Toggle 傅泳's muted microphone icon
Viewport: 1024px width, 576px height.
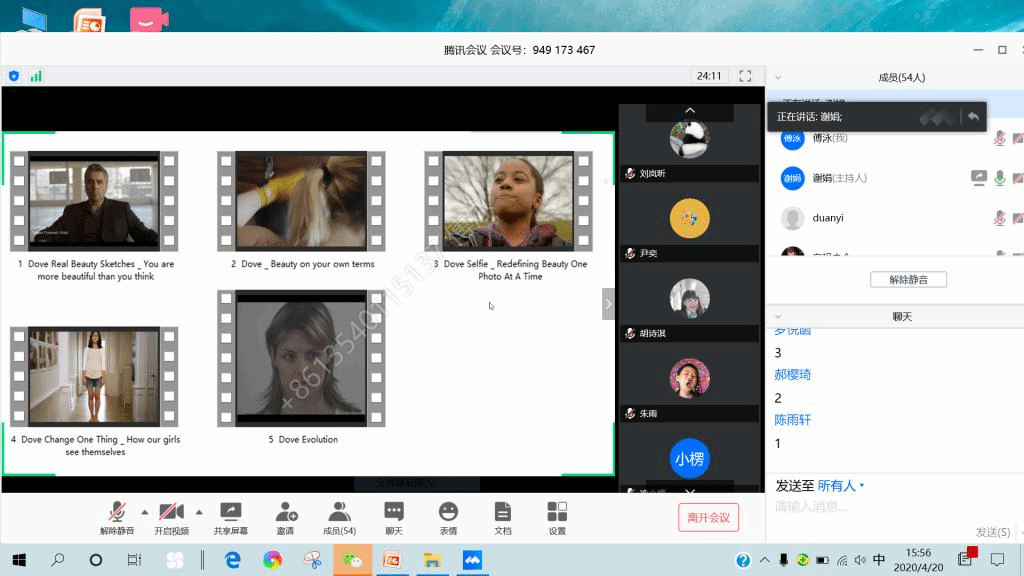999,138
